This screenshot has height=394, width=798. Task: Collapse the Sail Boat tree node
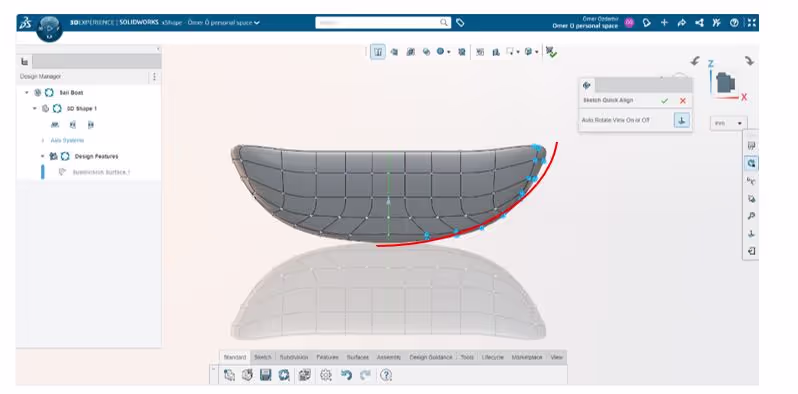coord(27,93)
